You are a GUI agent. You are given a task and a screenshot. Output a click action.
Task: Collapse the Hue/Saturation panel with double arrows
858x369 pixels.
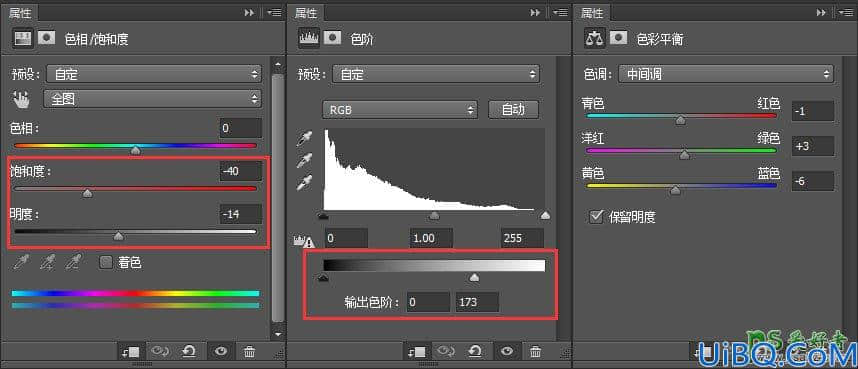coord(250,12)
